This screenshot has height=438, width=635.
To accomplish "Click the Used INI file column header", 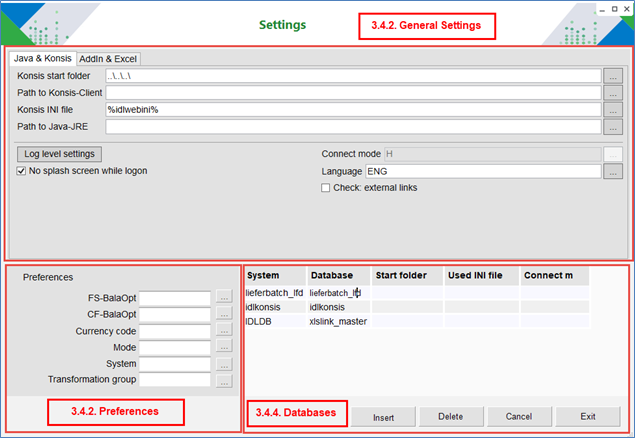I will point(482,275).
